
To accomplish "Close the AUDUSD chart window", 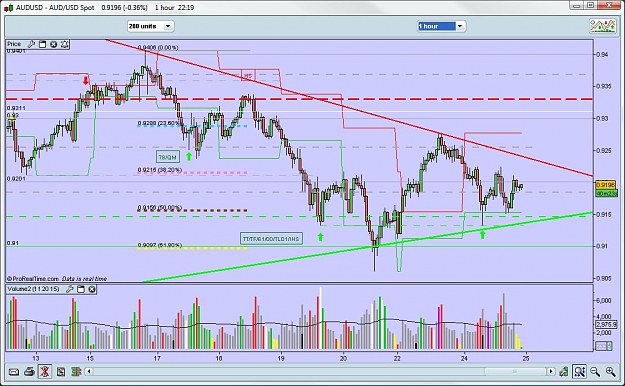I will [x=609, y=6].
